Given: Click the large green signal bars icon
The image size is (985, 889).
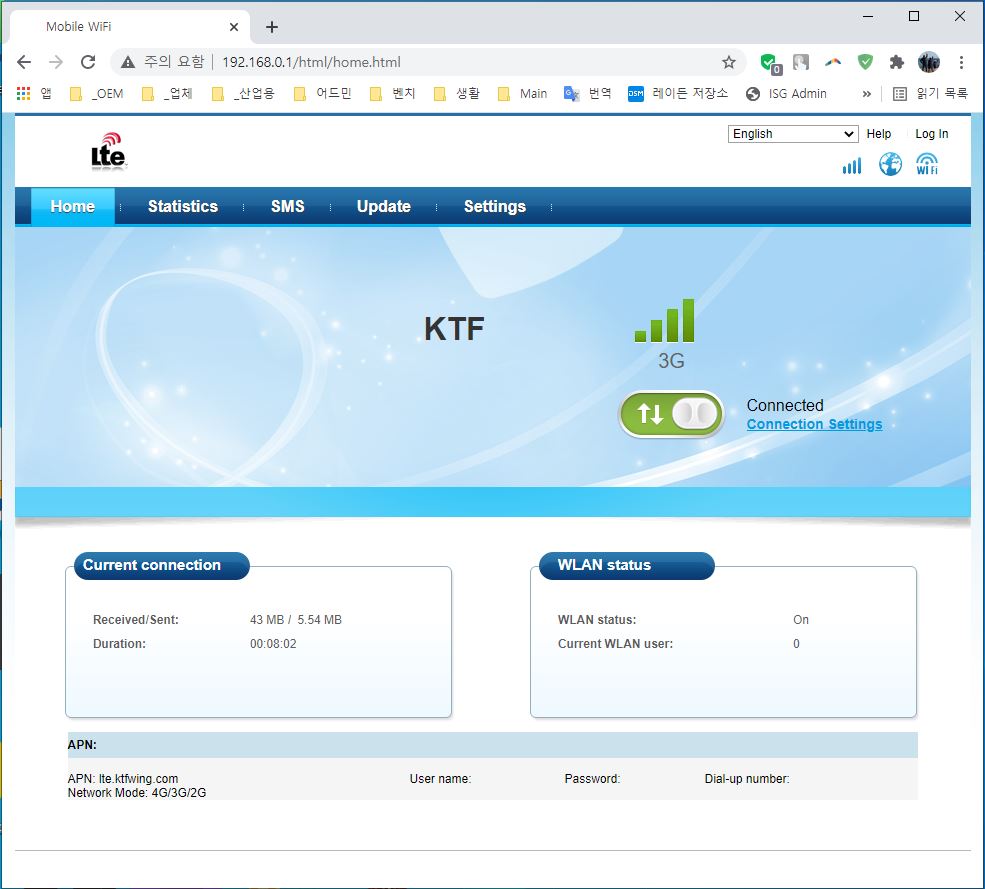Looking at the screenshot, I should point(665,320).
